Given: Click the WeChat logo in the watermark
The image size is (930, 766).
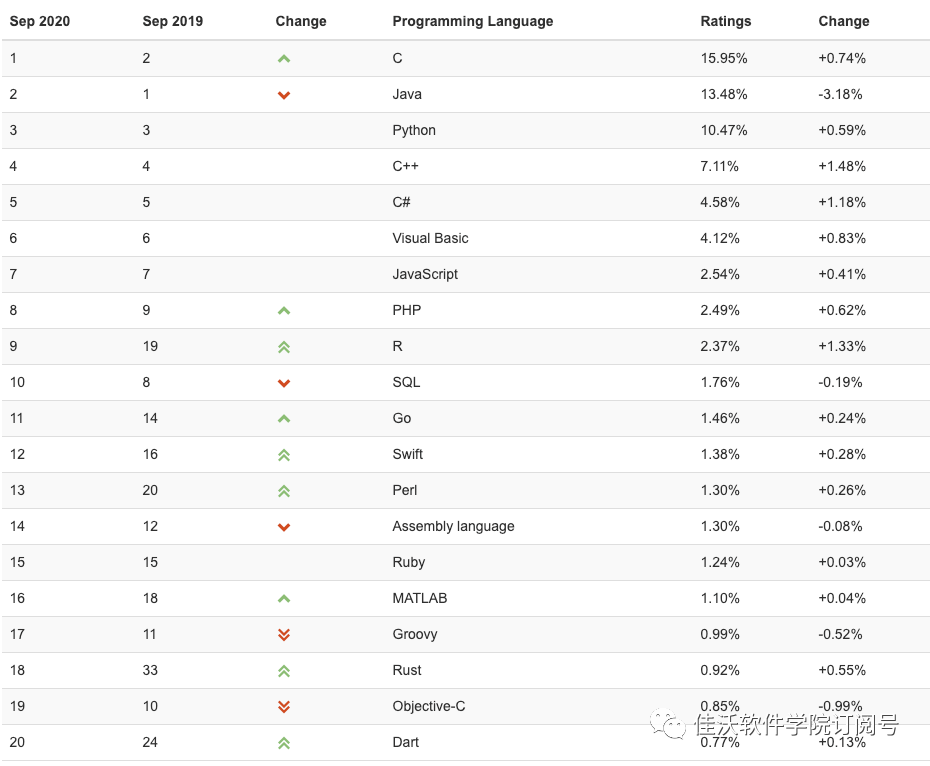Looking at the screenshot, I should point(668,724).
